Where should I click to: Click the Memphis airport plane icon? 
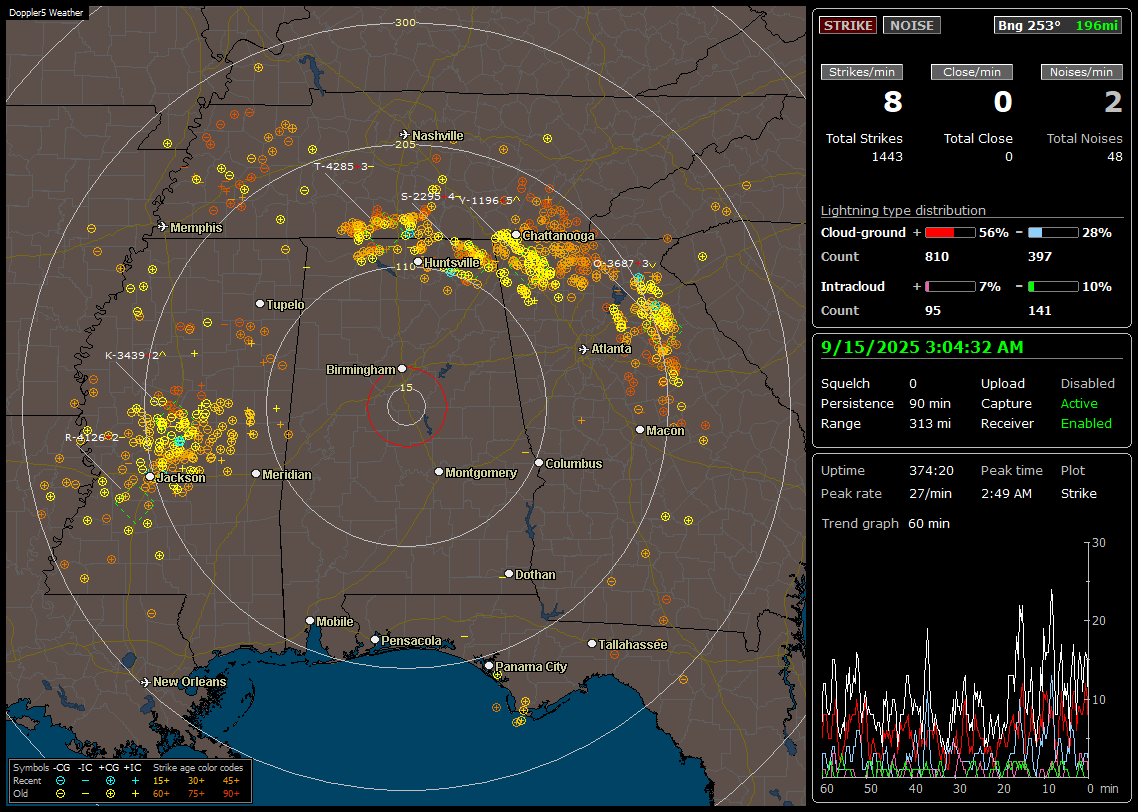163,227
